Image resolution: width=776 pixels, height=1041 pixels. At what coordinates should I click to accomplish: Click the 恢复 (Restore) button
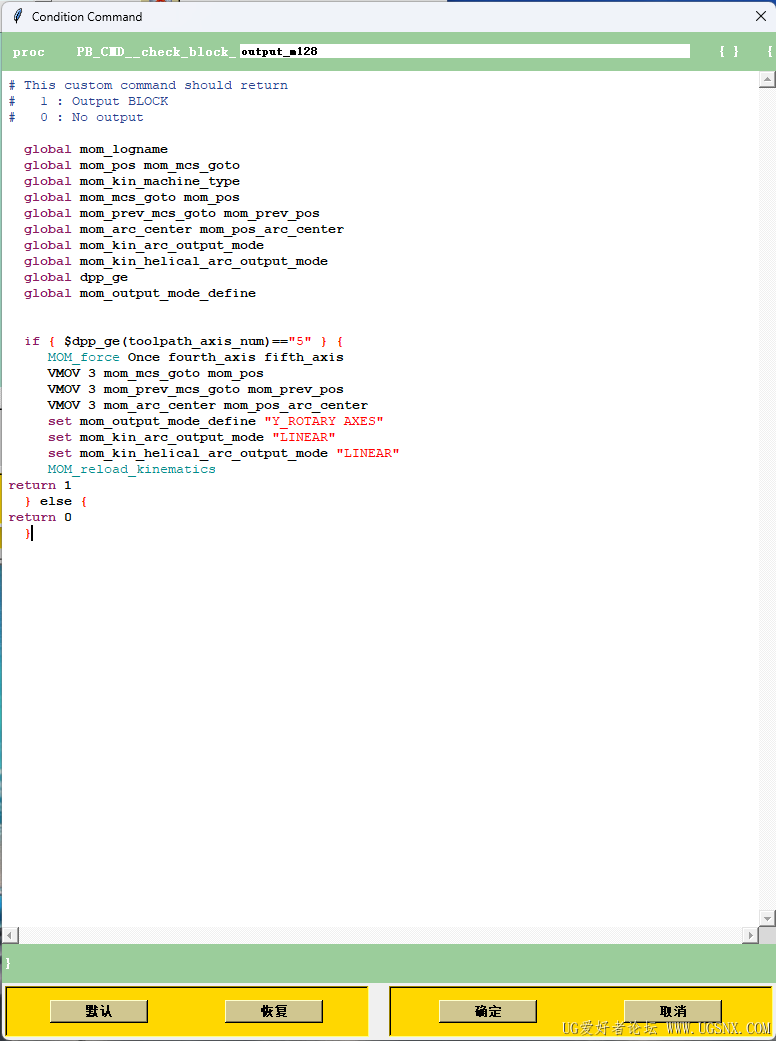point(274,1011)
